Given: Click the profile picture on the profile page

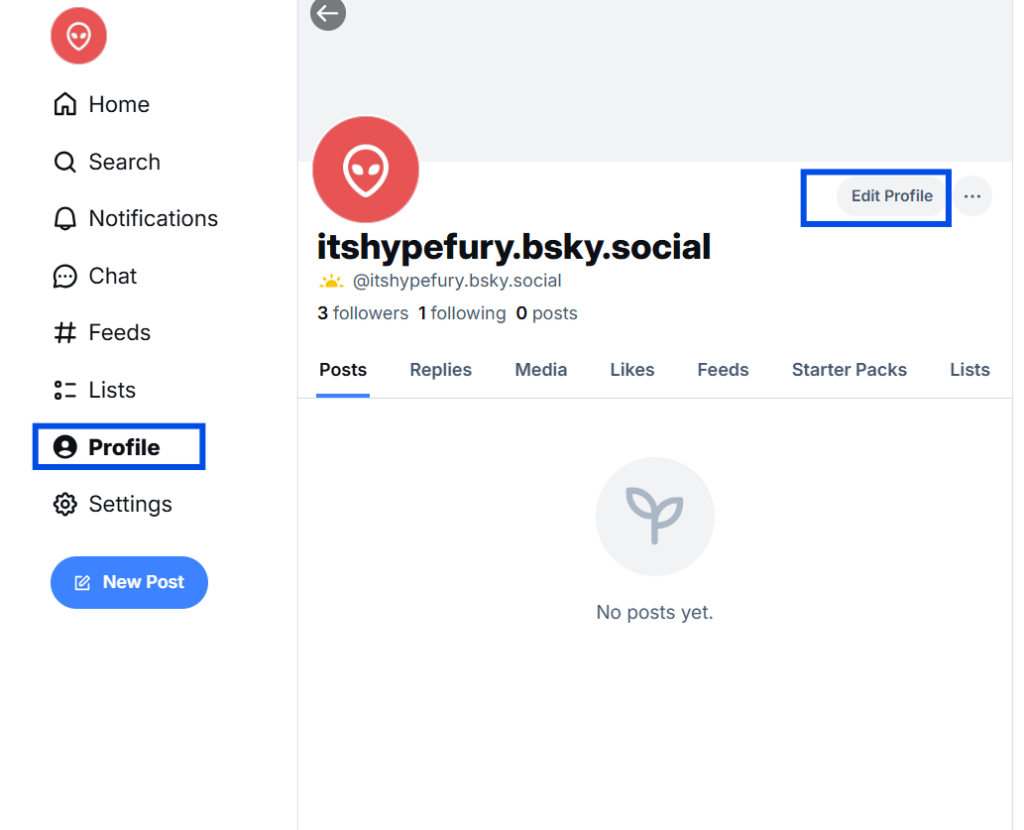Looking at the screenshot, I should pyautogui.click(x=365, y=169).
